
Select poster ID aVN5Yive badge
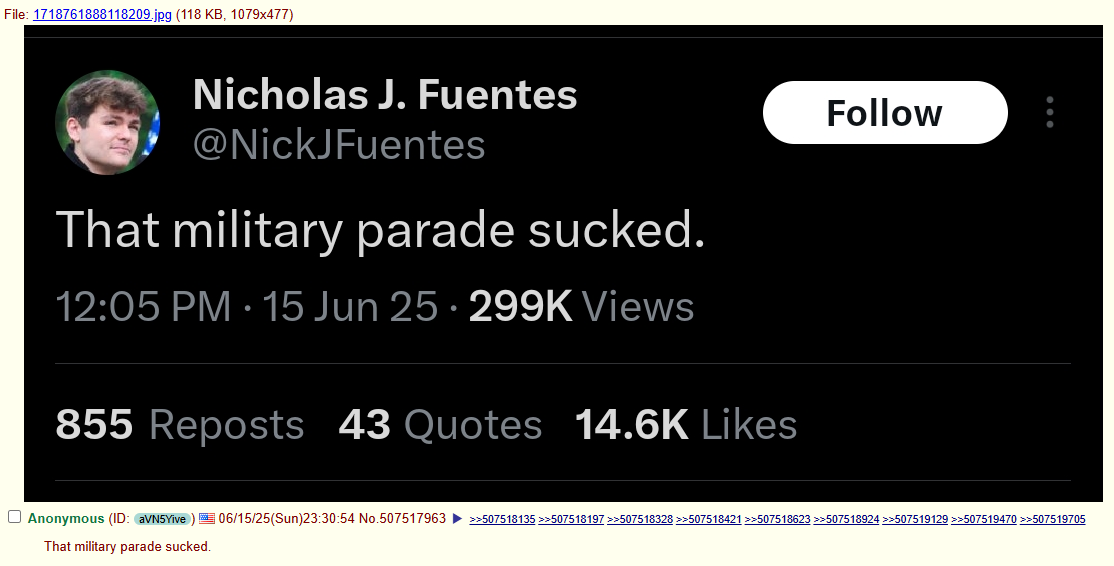coord(162,519)
